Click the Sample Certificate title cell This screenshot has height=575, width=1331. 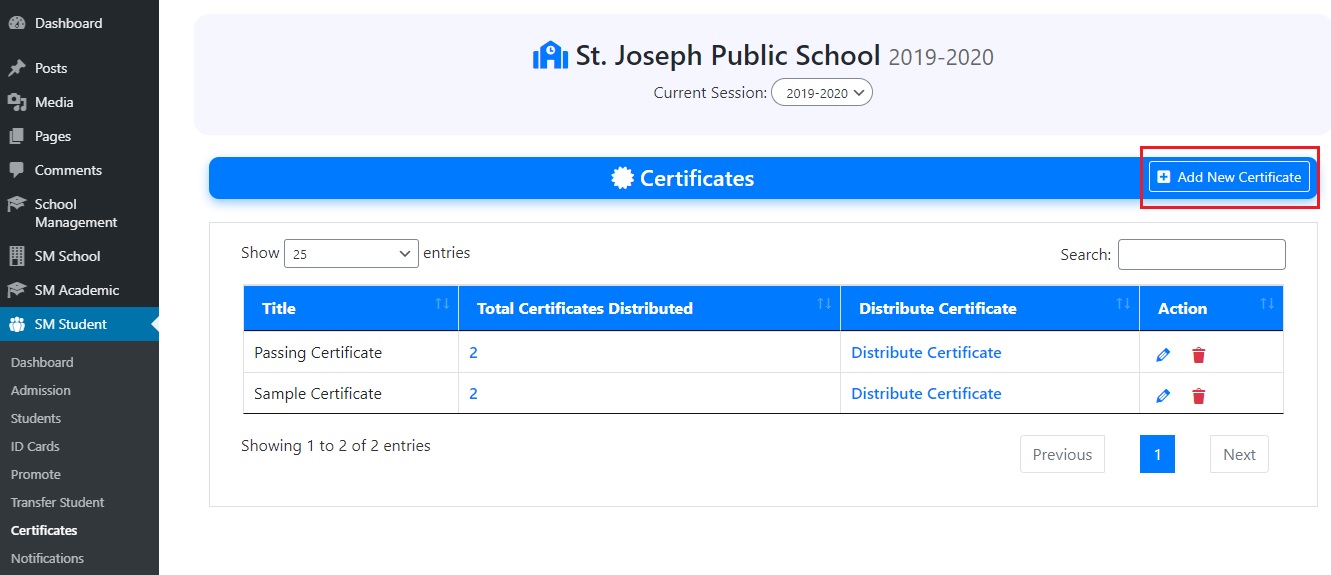(x=351, y=393)
